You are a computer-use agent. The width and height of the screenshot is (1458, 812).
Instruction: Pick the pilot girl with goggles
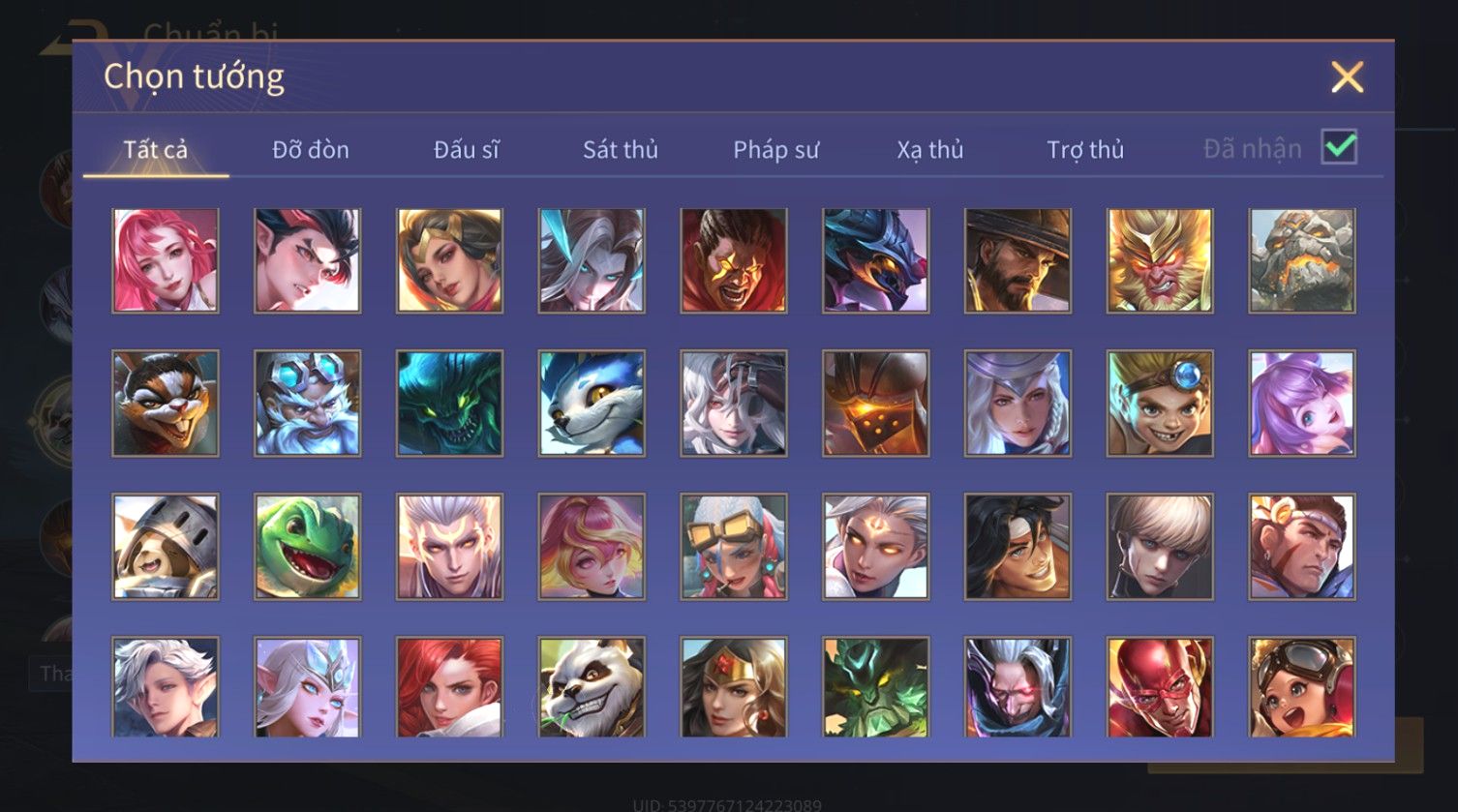[1302, 687]
